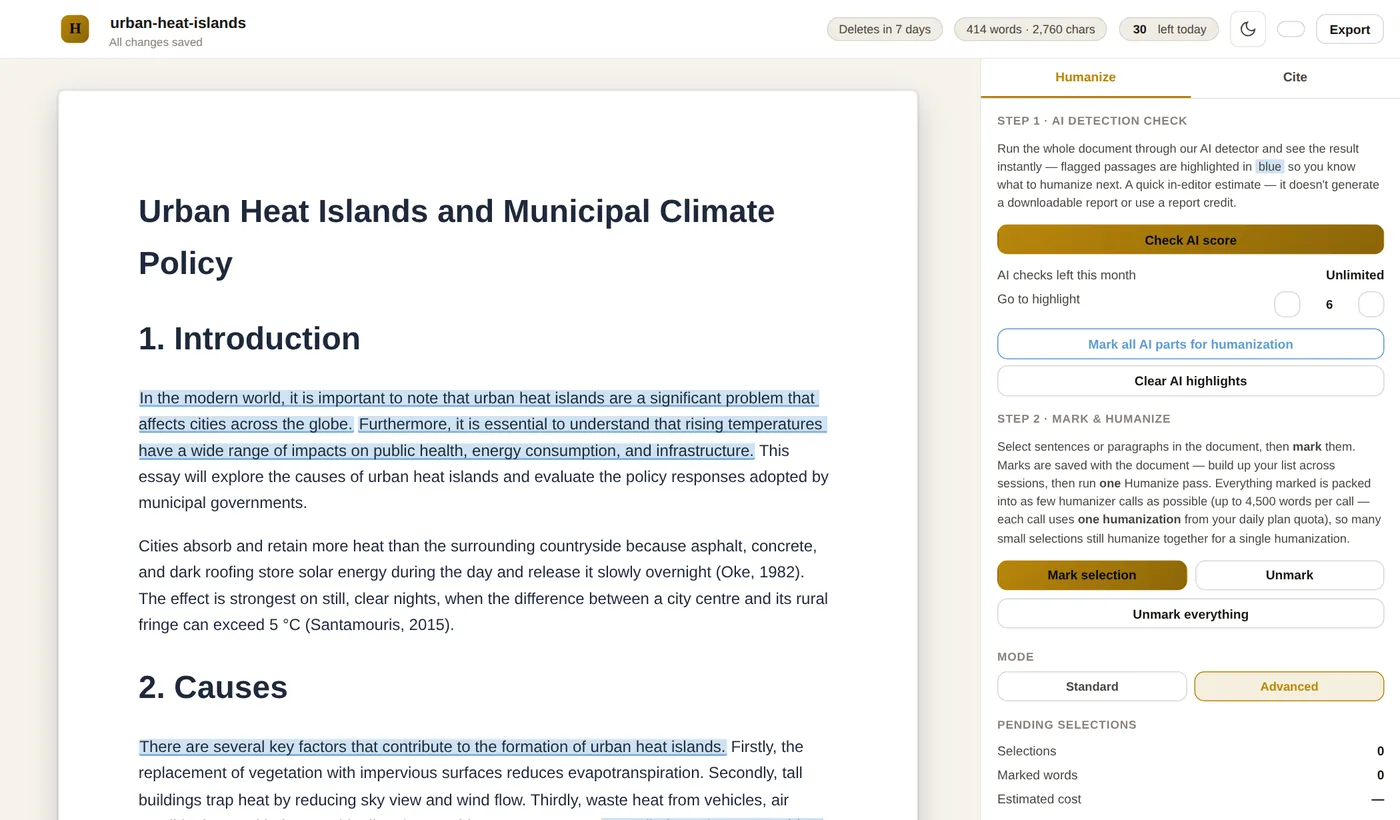The height and width of the screenshot is (820, 1400).
Task: Click the gold H app logo
Action: (75, 29)
